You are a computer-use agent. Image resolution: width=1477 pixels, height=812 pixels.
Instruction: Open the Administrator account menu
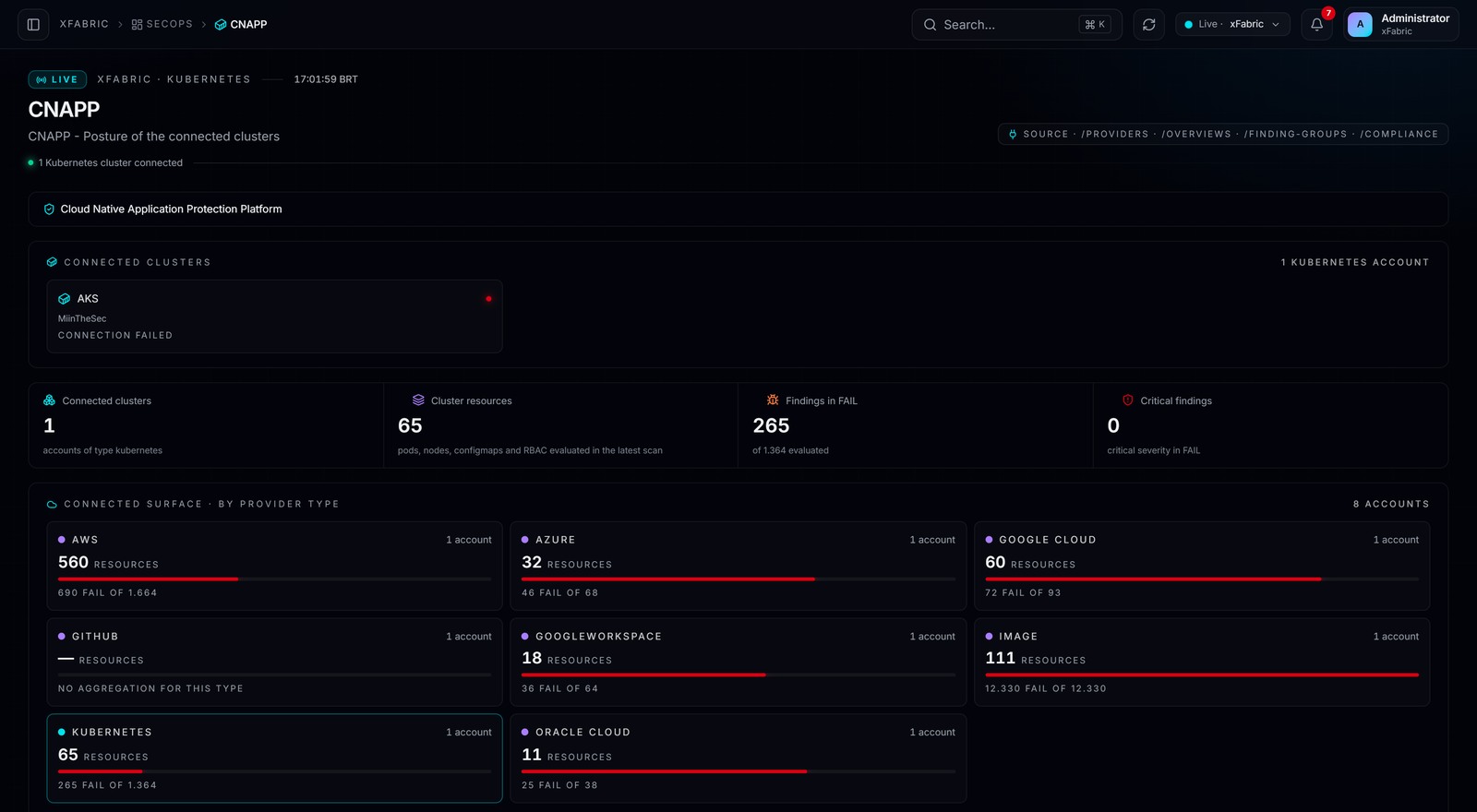click(1401, 25)
